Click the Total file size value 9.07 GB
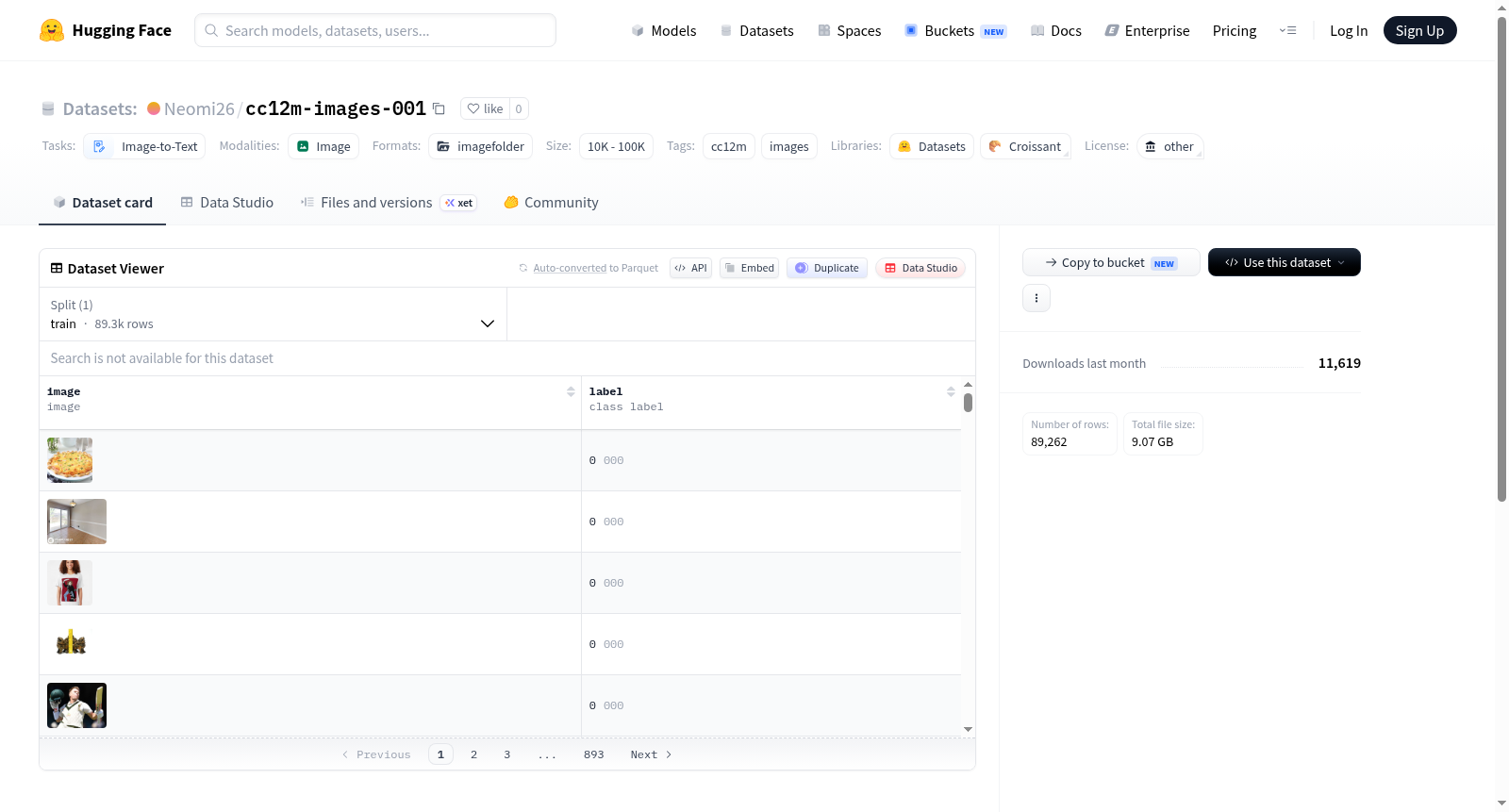This screenshot has height=812, width=1509. (1152, 441)
